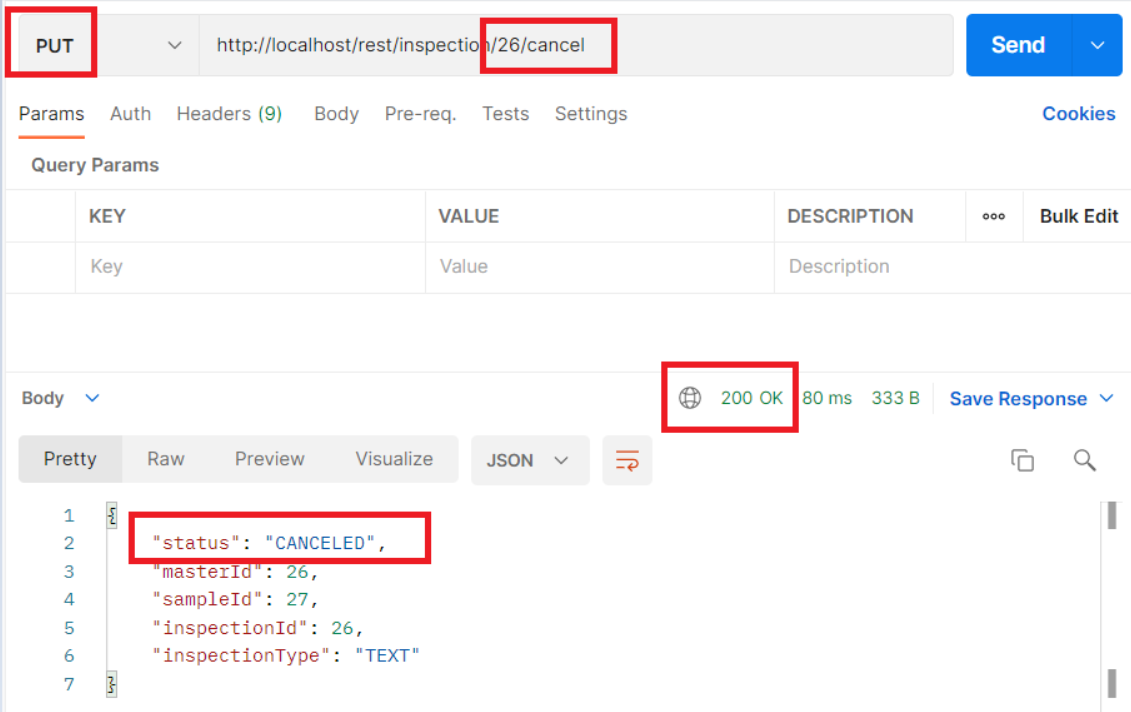Open the Cookies link
1131x712 pixels.
point(1078,114)
